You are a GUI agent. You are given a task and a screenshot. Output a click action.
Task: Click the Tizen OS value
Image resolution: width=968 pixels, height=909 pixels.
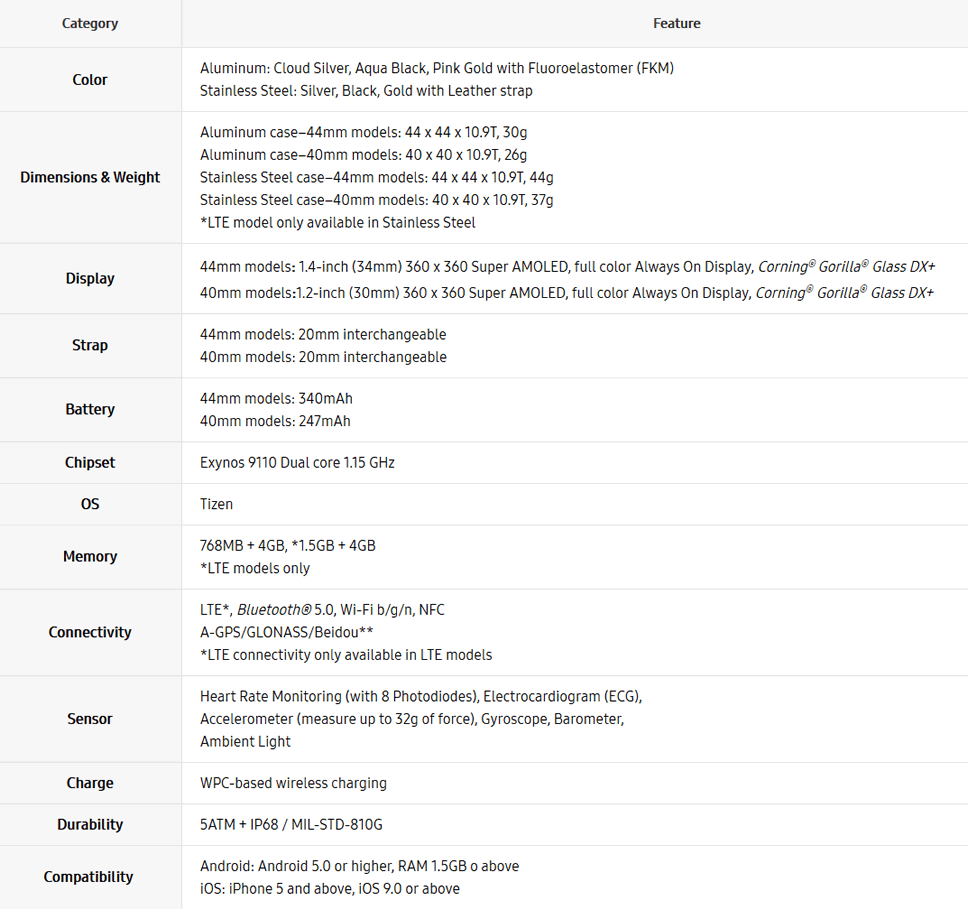click(x=216, y=504)
